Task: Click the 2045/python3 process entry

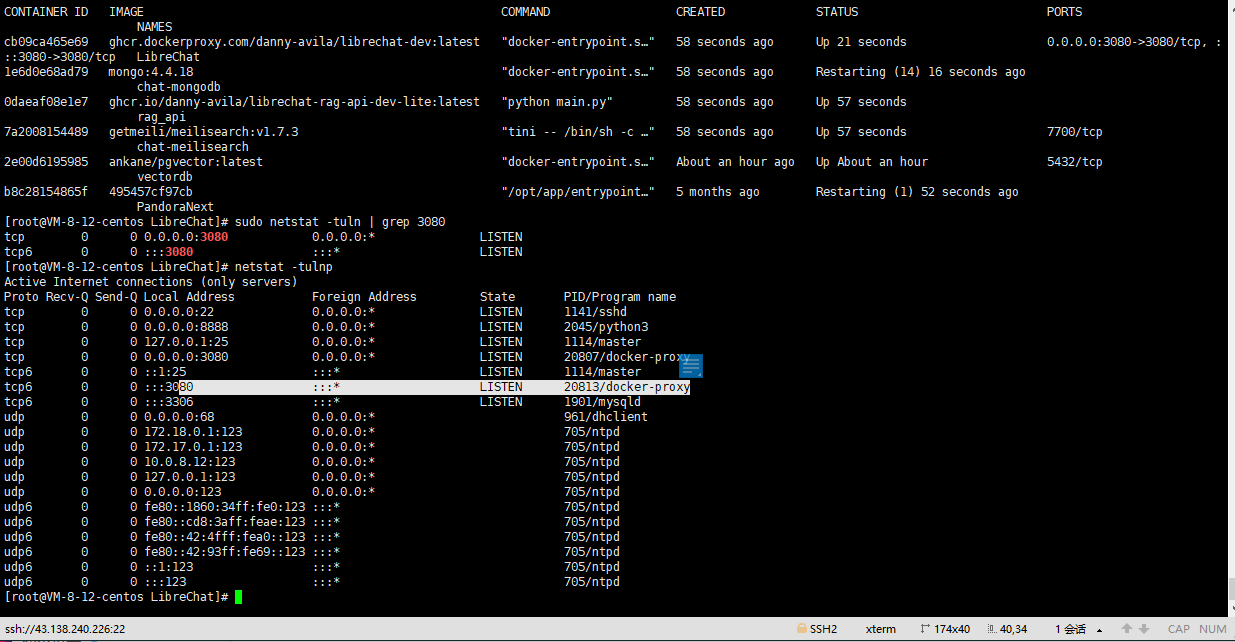Action: click(x=606, y=327)
